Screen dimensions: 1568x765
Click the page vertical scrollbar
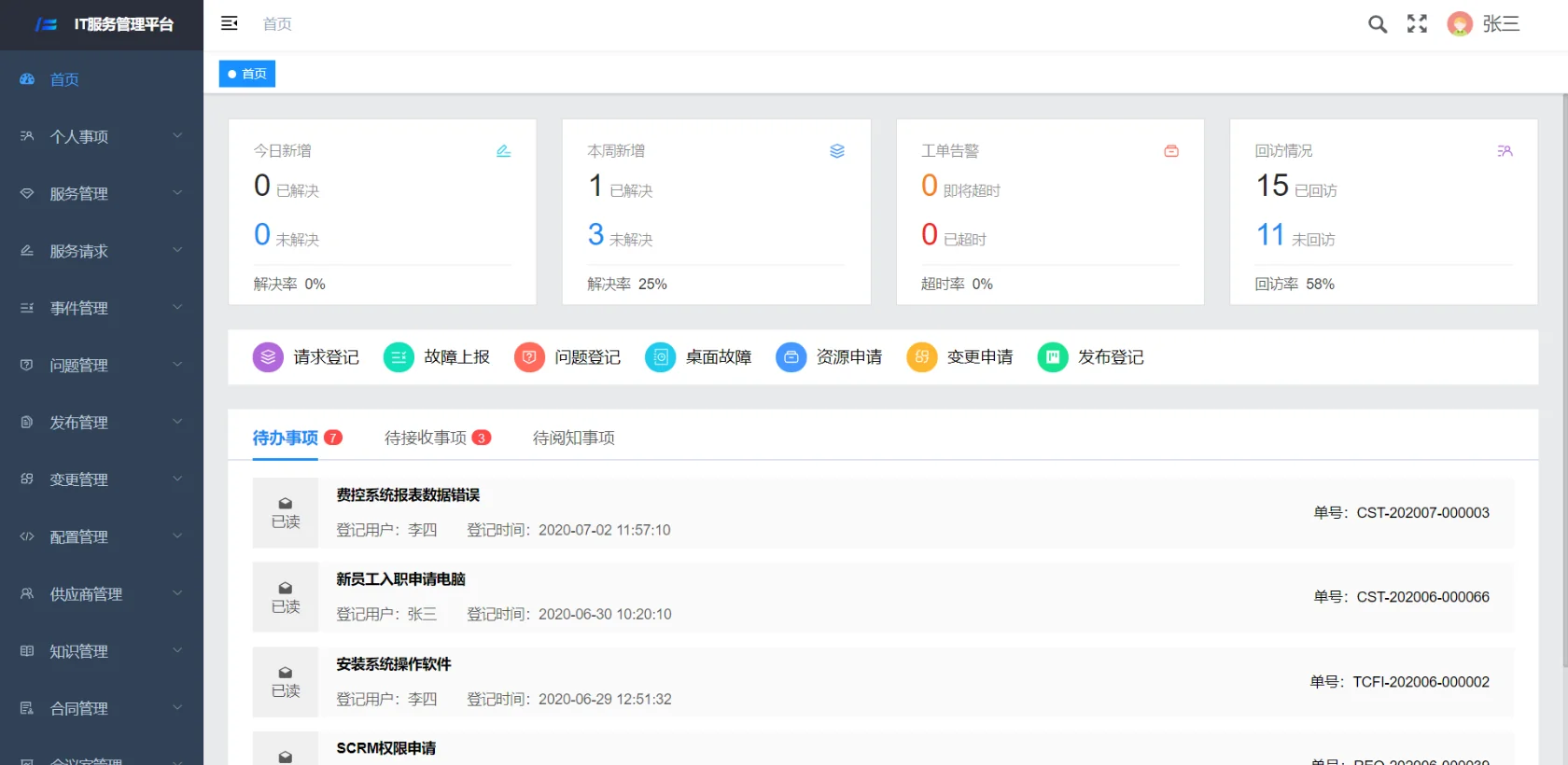tap(1564, 381)
